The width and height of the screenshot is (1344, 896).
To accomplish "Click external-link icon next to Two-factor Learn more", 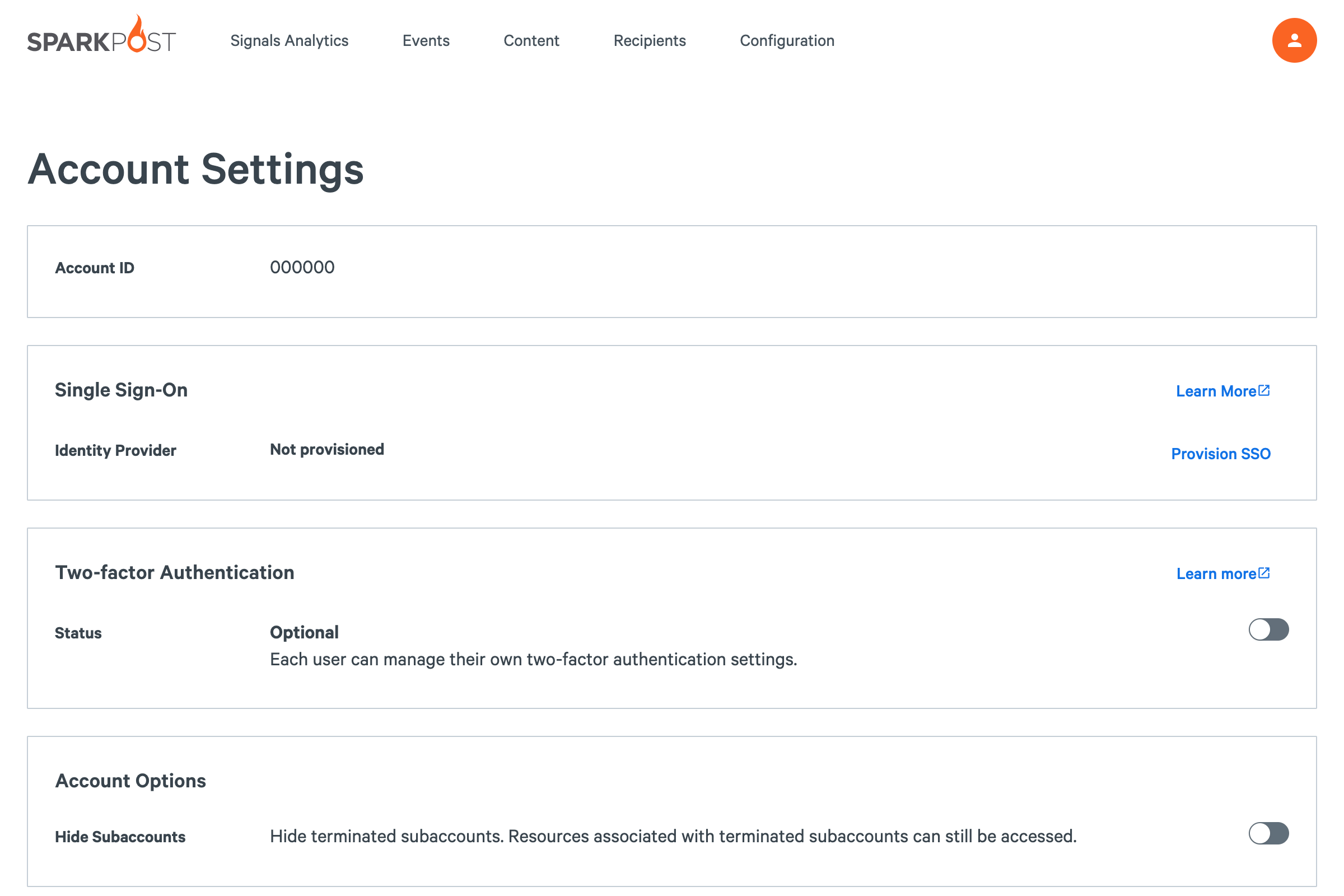I will tap(1264, 573).
